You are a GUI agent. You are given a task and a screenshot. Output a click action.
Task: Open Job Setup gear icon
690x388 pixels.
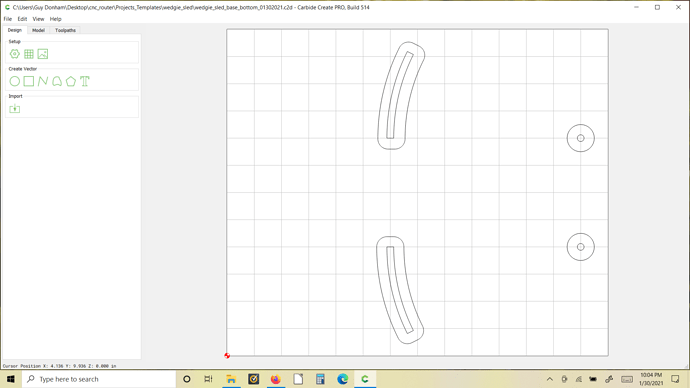[15, 54]
